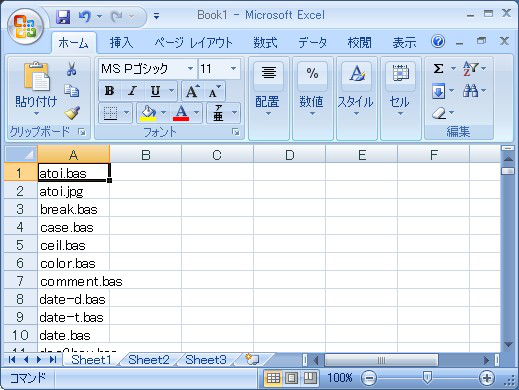Open the Office button menu
The image size is (519, 390).
pos(25,27)
